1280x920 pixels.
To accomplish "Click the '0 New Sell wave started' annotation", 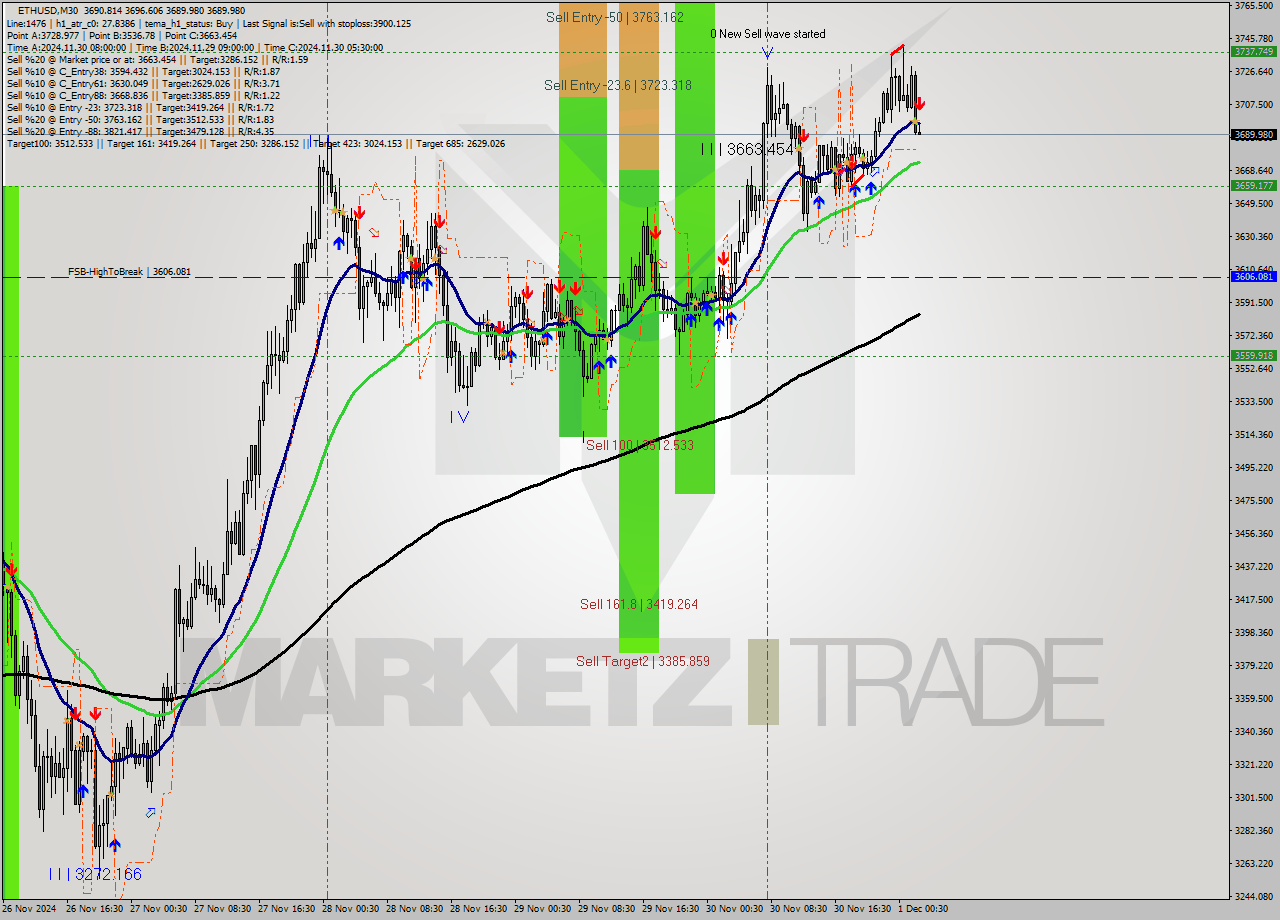I will pos(768,34).
